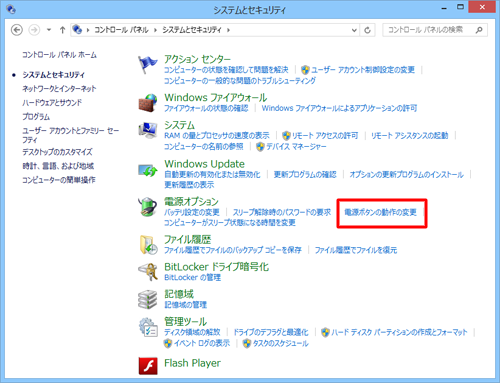Click ドライブのデフラグと最適化 link
The image size is (500, 383).
pyautogui.click(x=271, y=332)
